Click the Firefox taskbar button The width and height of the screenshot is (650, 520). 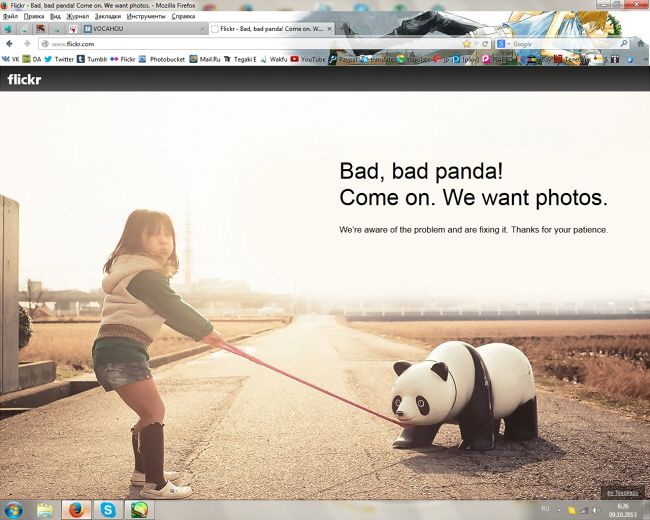pos(76,510)
